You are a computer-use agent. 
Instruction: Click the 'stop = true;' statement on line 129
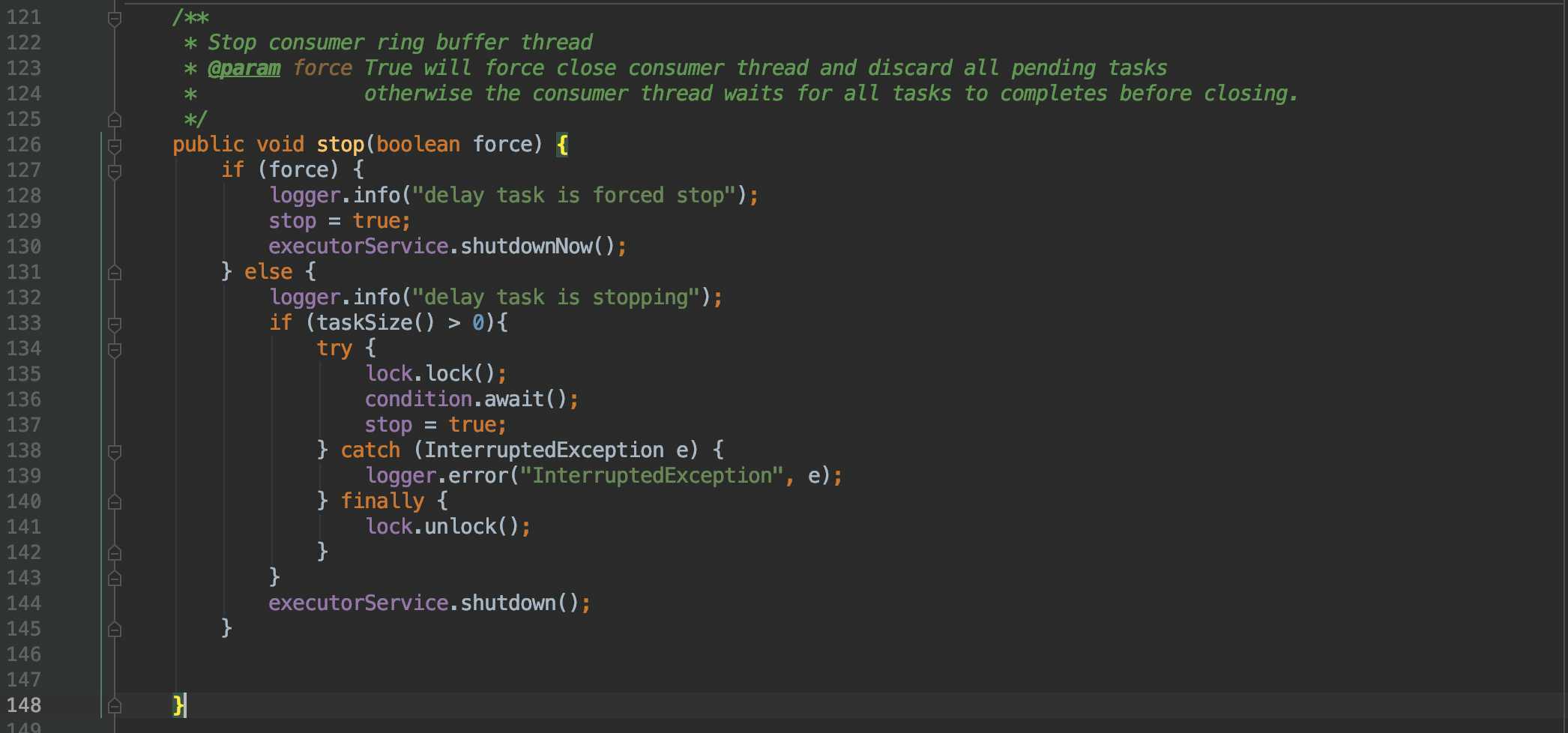pos(340,221)
